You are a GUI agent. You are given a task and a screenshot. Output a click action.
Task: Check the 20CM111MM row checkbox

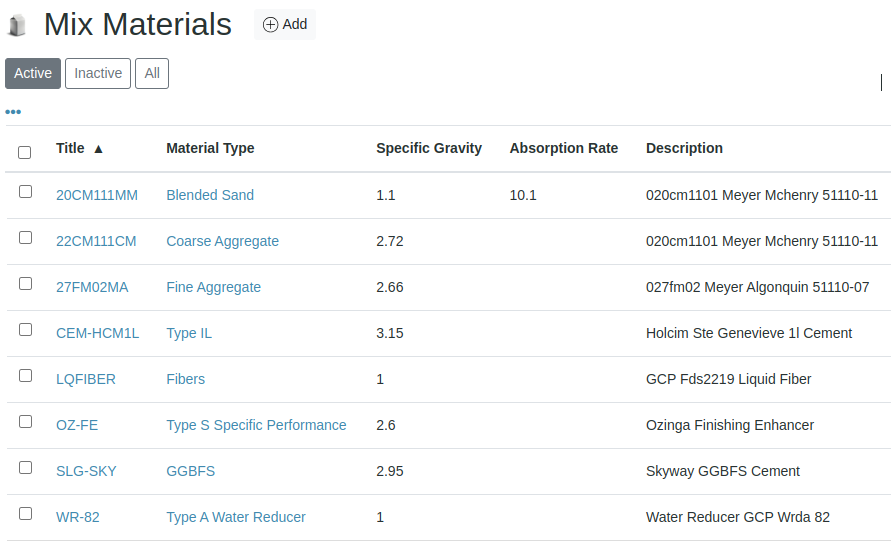[25, 191]
